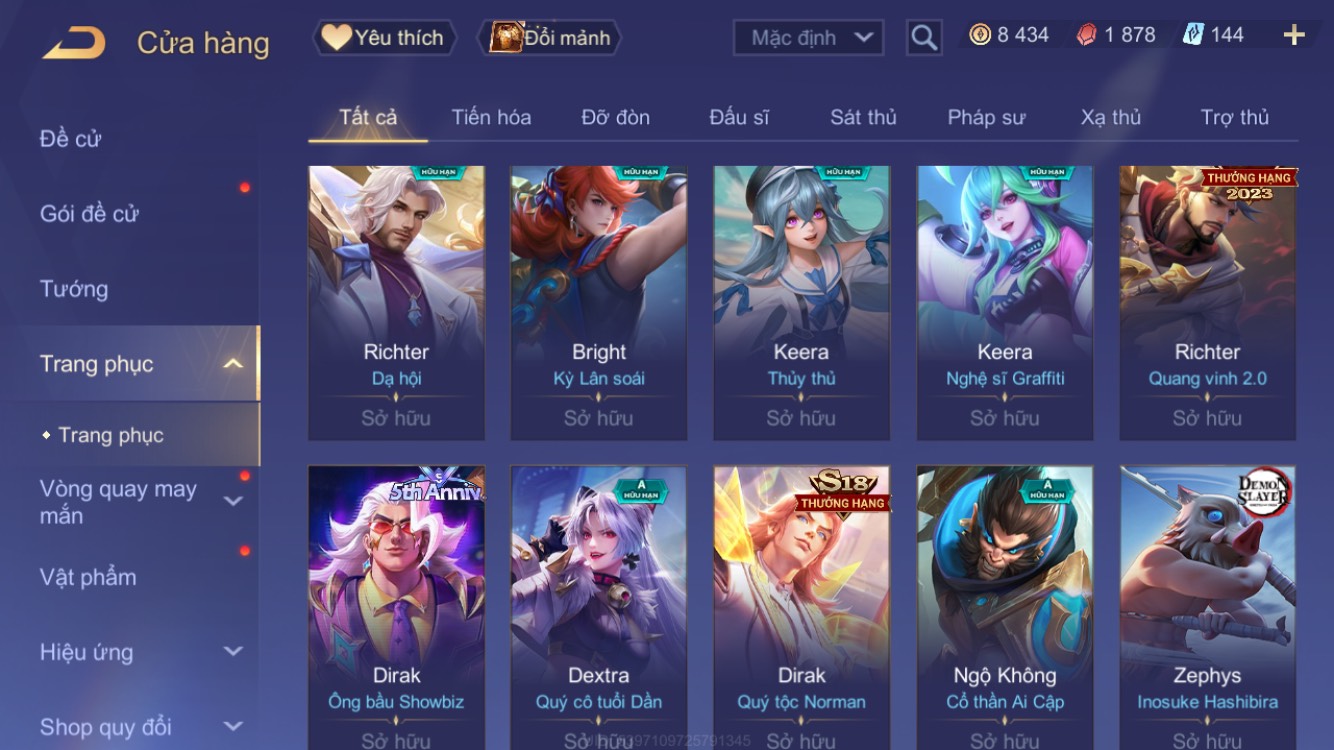Open Đổi mảnh chest exchange
Image resolution: width=1334 pixels, height=750 pixels.
coord(551,38)
